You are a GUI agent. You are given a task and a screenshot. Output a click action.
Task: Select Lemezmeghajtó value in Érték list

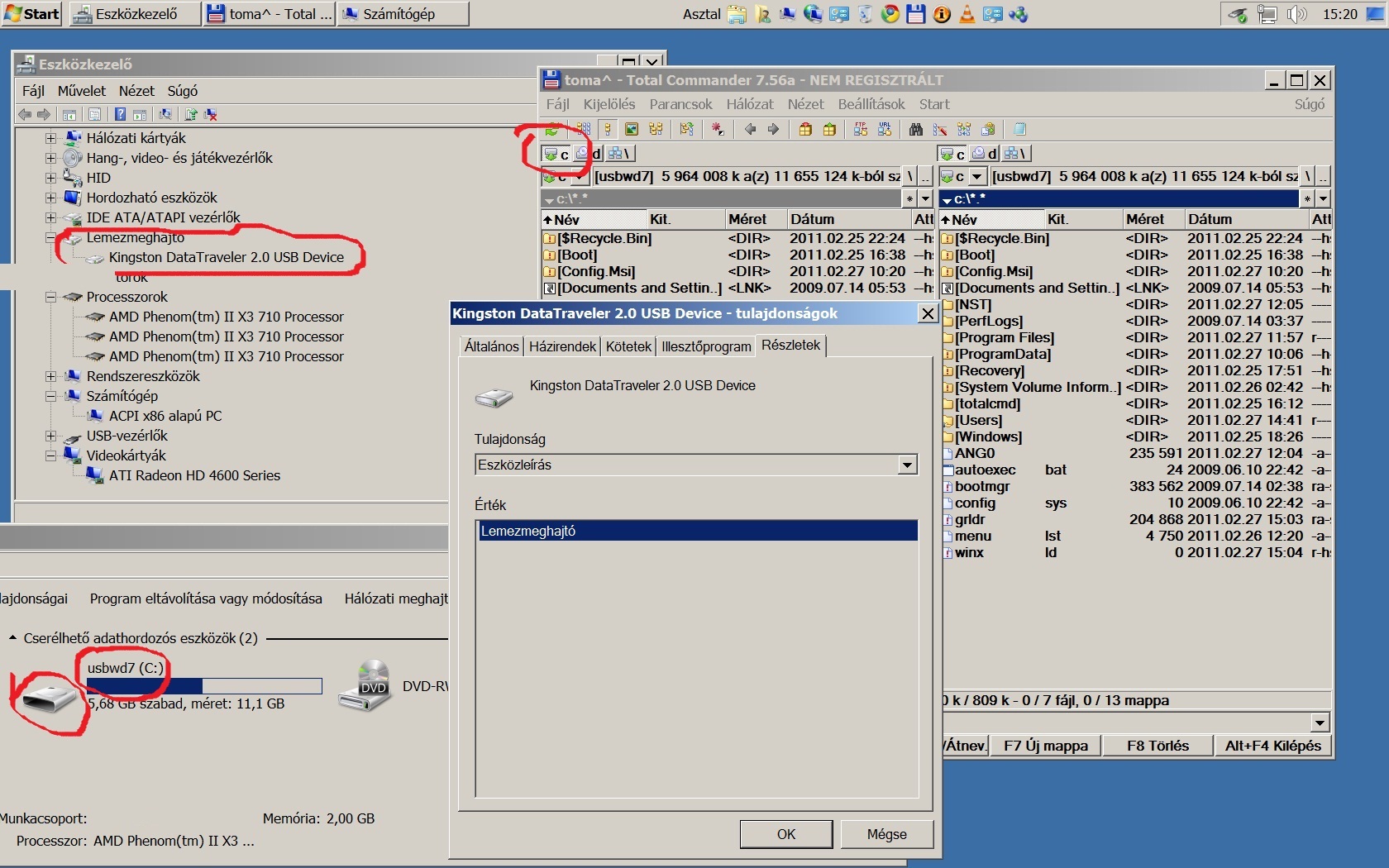(x=697, y=531)
